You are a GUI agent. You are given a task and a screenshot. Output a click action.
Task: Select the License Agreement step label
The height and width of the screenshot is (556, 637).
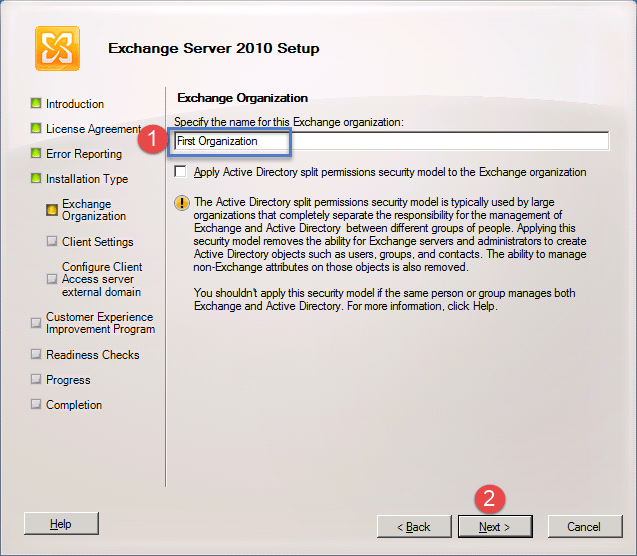[93, 129]
